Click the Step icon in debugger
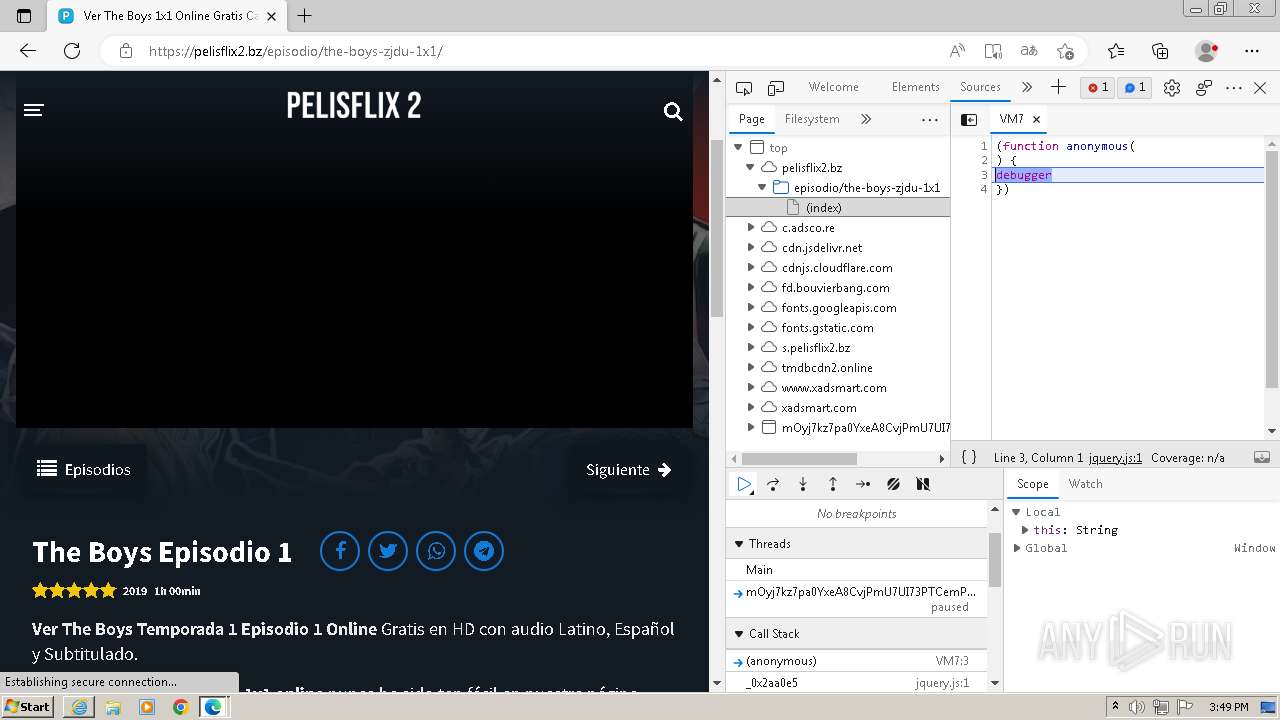 (862, 484)
